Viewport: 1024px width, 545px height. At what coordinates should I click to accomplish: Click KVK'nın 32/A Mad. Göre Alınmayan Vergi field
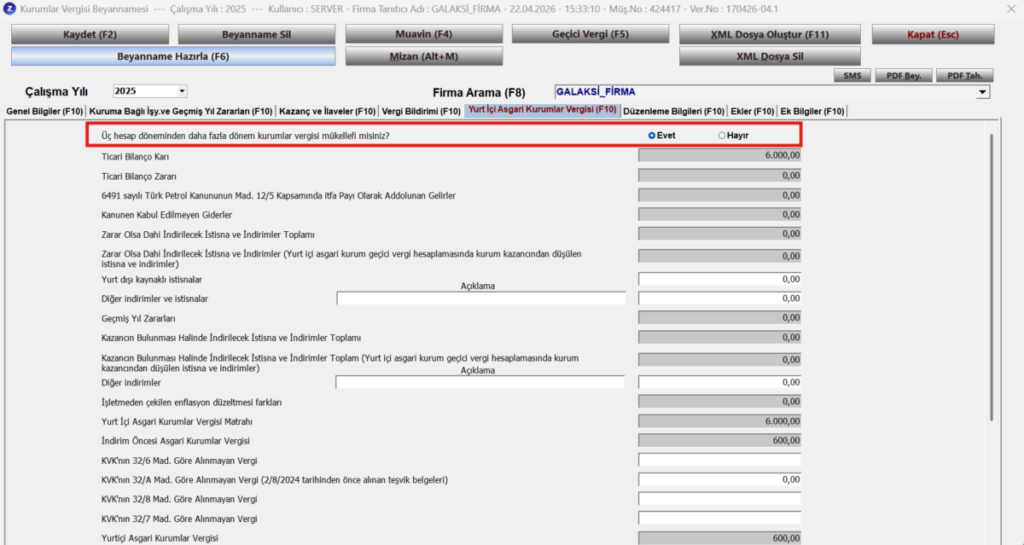click(720, 480)
